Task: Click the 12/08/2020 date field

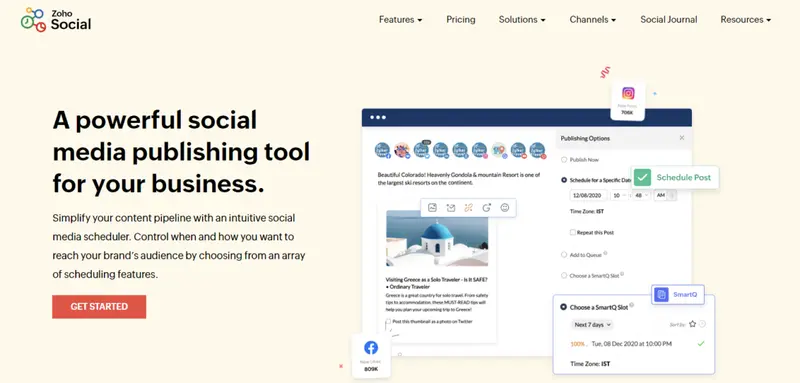Action: (x=589, y=195)
